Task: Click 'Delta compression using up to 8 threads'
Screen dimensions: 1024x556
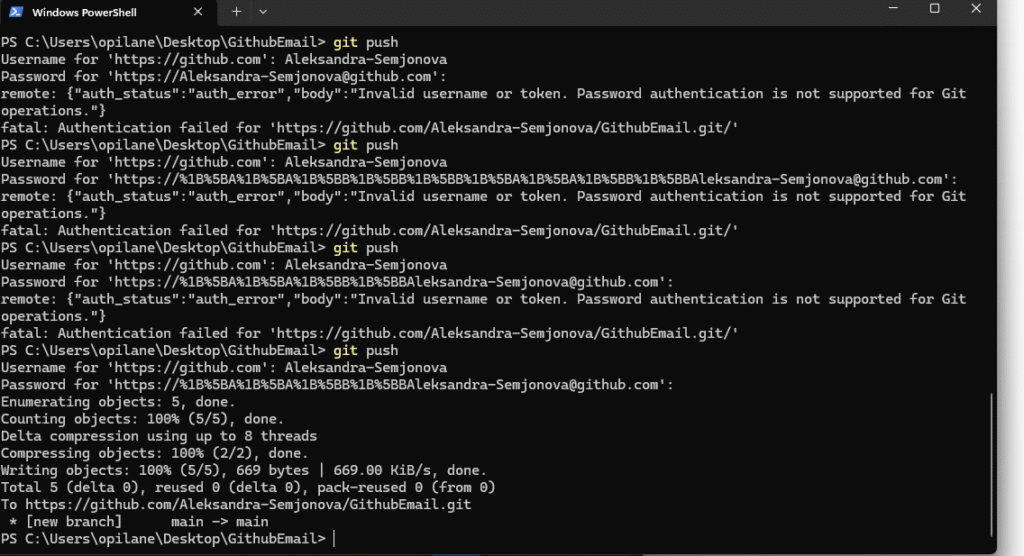Action: [x=158, y=436]
